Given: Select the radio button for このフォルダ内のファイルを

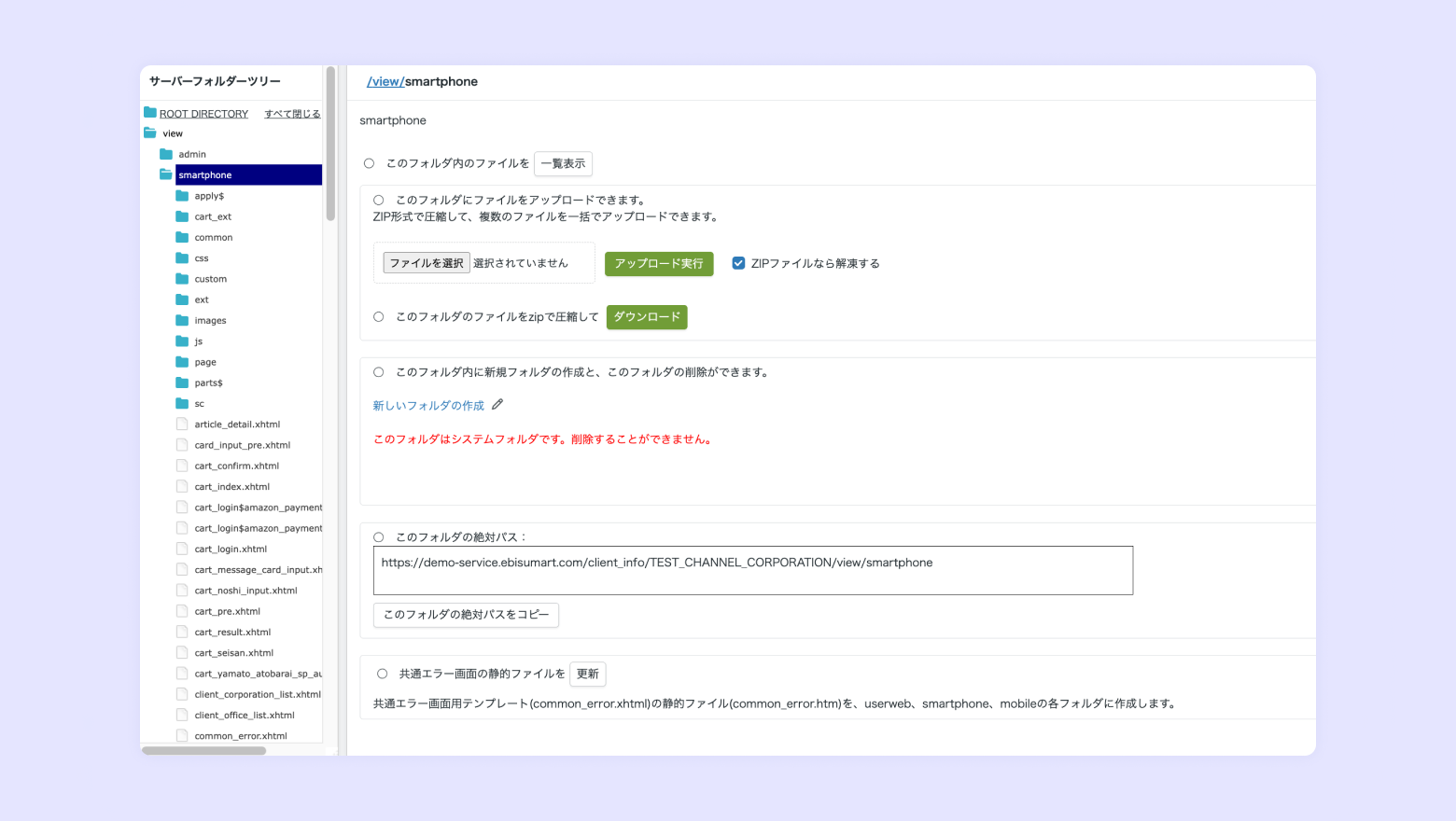Looking at the screenshot, I should (370, 163).
